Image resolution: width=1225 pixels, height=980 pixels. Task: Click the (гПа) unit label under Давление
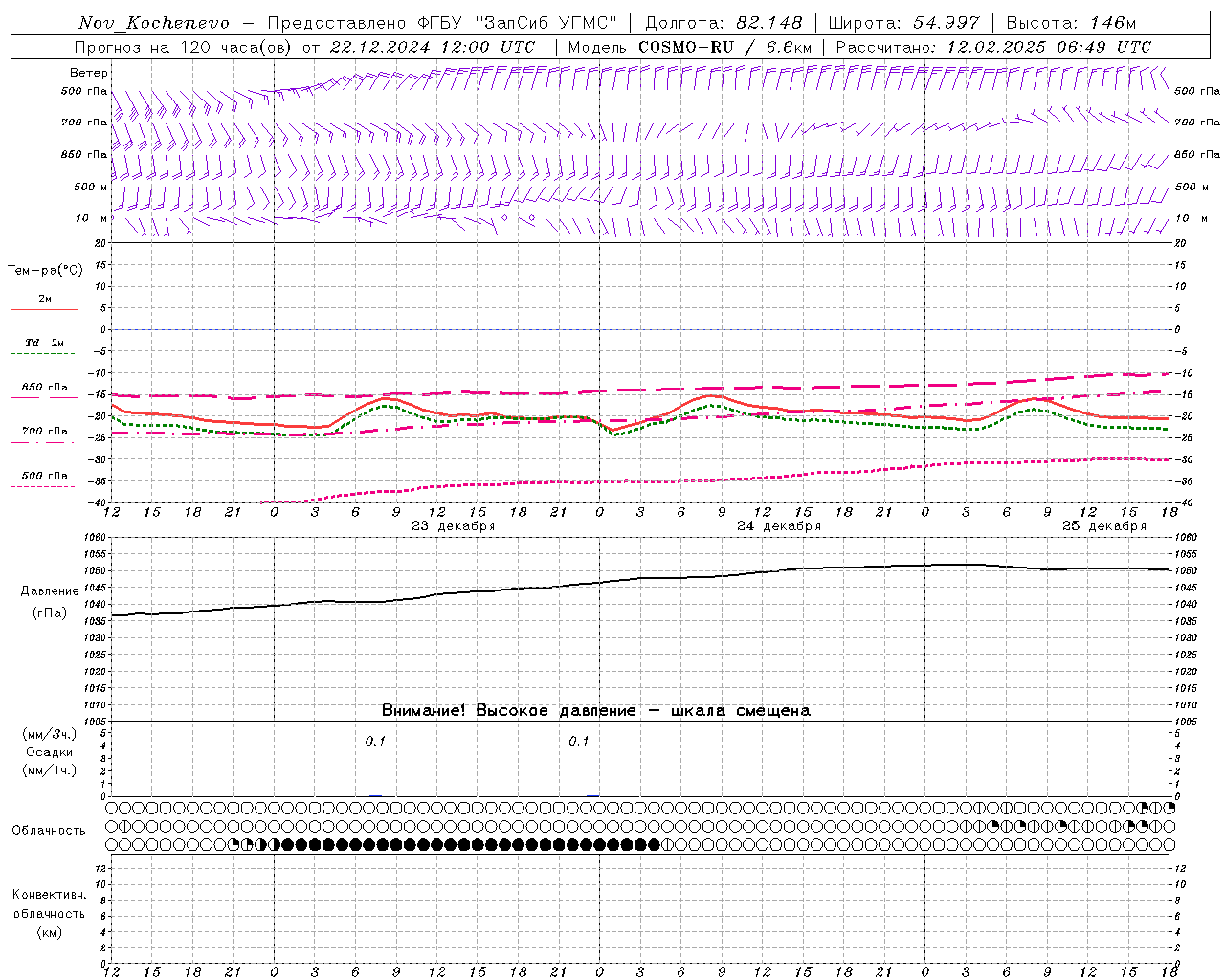tap(50, 613)
